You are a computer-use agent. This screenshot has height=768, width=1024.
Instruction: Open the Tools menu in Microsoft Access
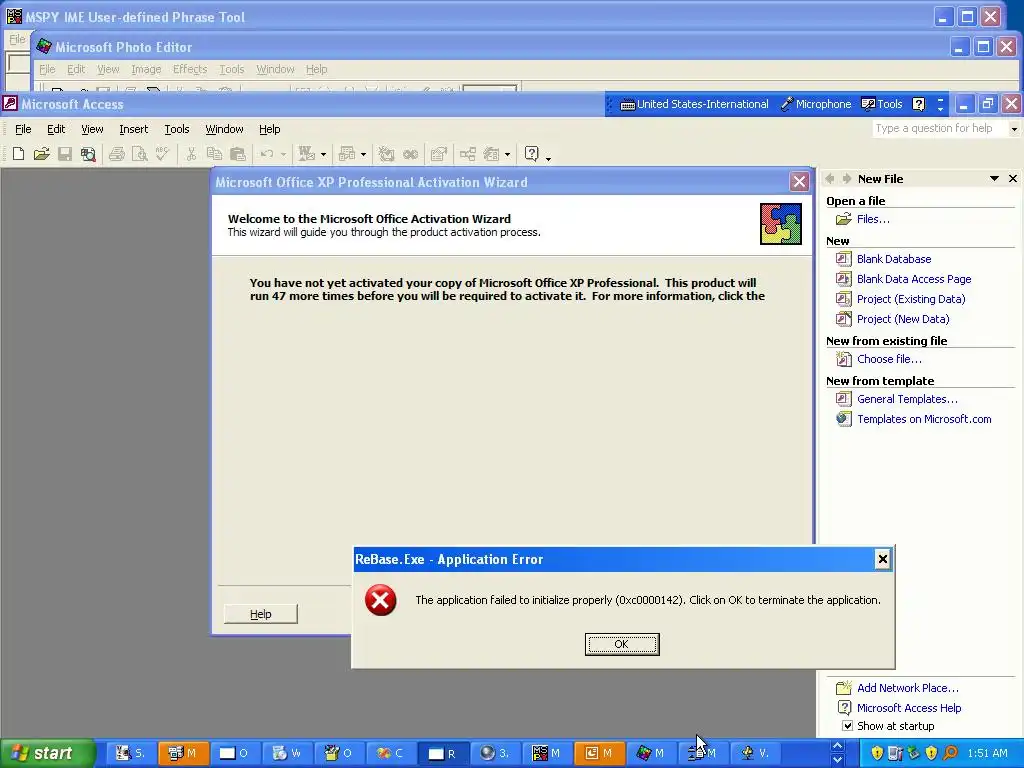tap(176, 129)
